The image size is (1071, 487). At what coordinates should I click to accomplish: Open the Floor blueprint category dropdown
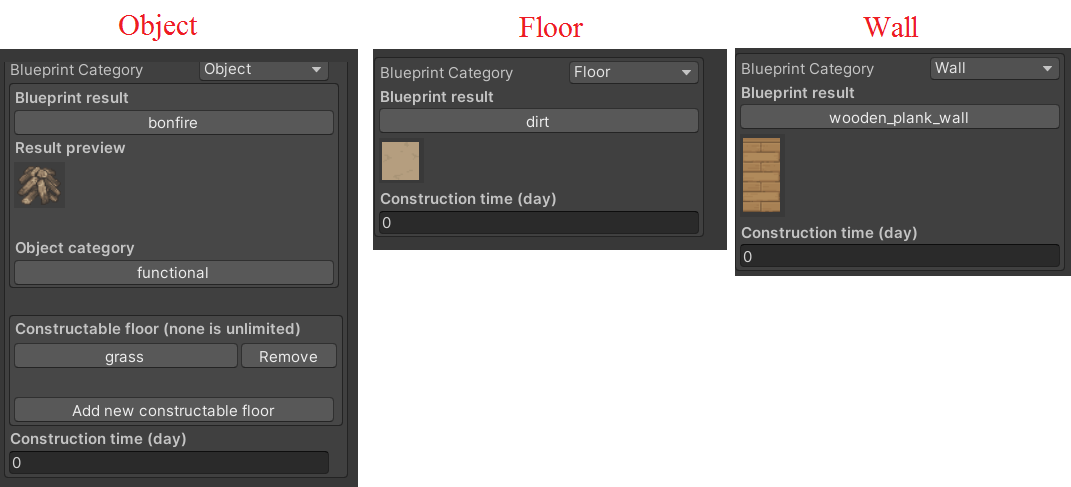(633, 72)
